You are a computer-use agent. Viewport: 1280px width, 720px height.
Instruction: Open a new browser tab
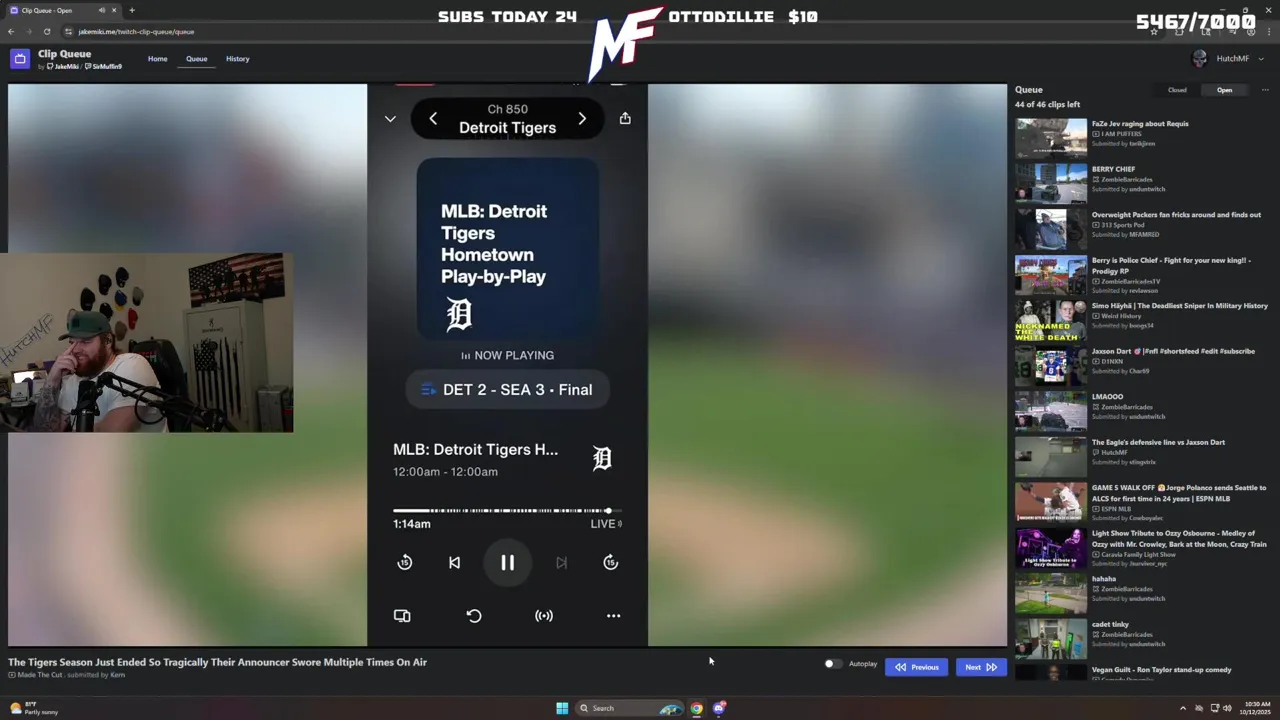tap(131, 10)
